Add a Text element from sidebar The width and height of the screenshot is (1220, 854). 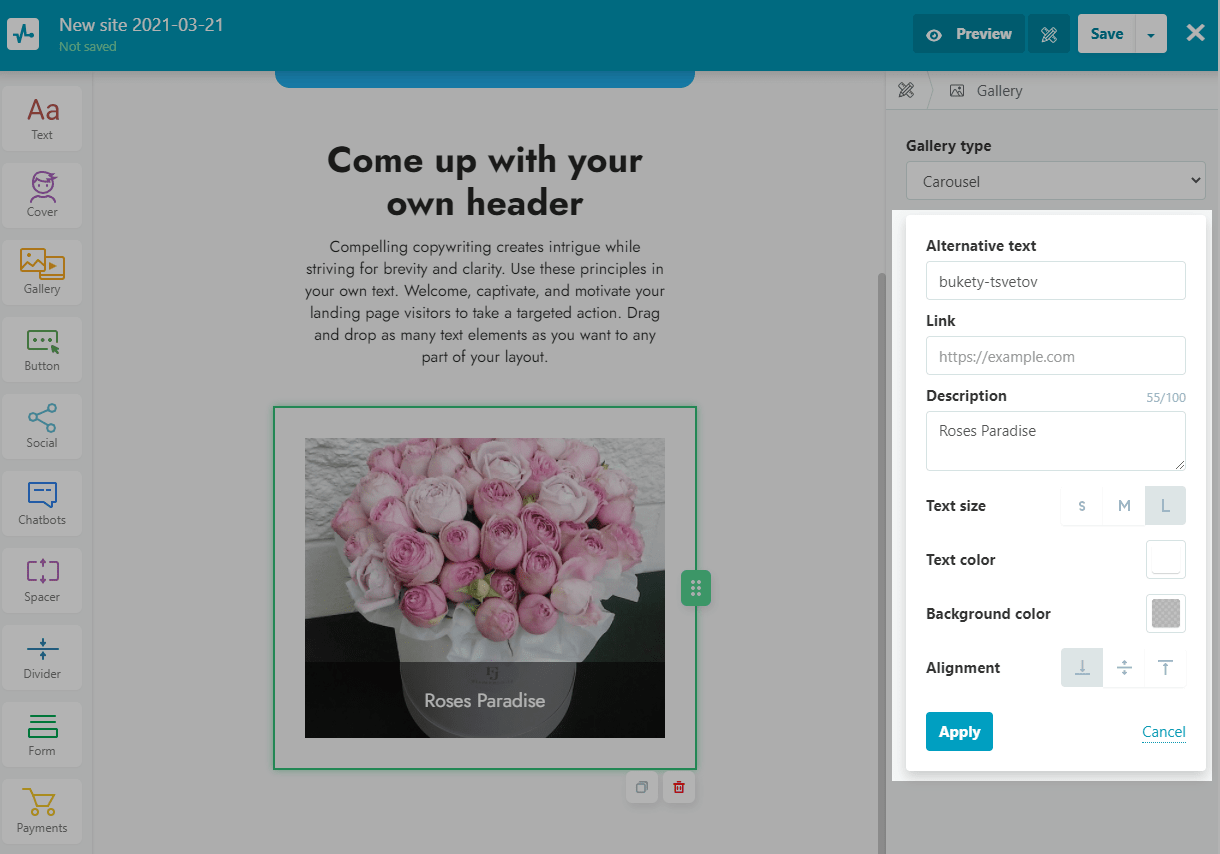[x=42, y=118]
